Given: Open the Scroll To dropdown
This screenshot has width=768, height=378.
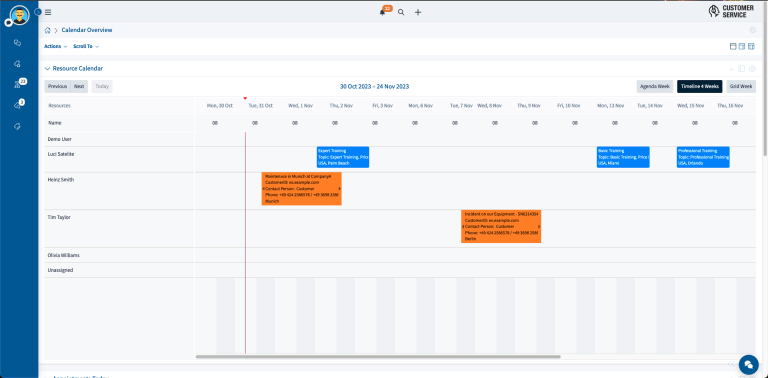Looking at the screenshot, I should 86,47.
